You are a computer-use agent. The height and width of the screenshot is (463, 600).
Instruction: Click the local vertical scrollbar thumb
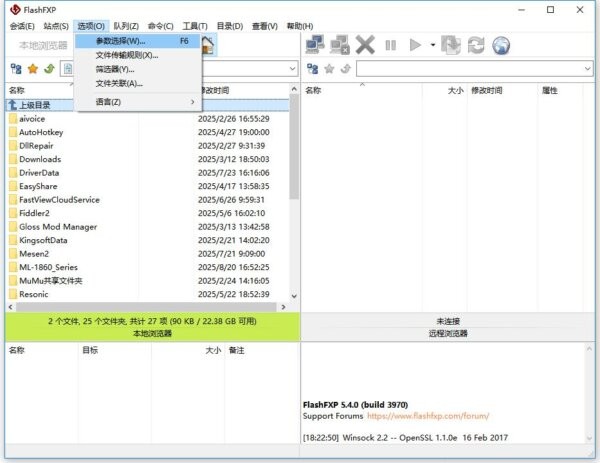pyautogui.click(x=293, y=147)
